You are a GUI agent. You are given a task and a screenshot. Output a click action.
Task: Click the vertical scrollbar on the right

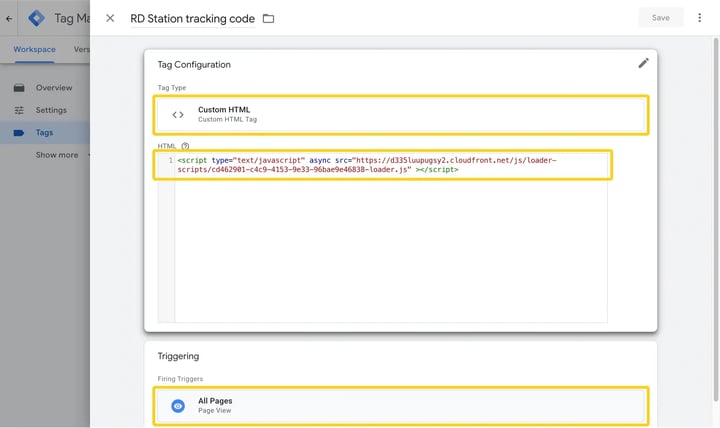715,220
